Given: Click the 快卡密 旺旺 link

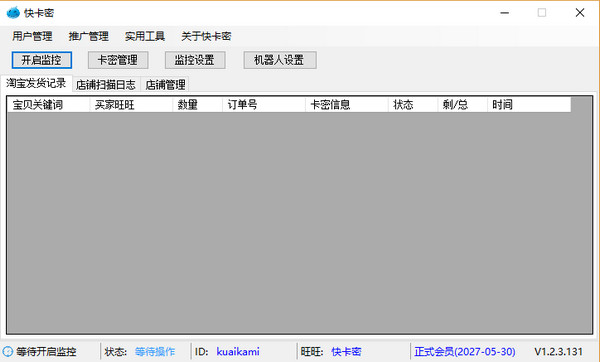Looking at the screenshot, I should pos(346,351).
